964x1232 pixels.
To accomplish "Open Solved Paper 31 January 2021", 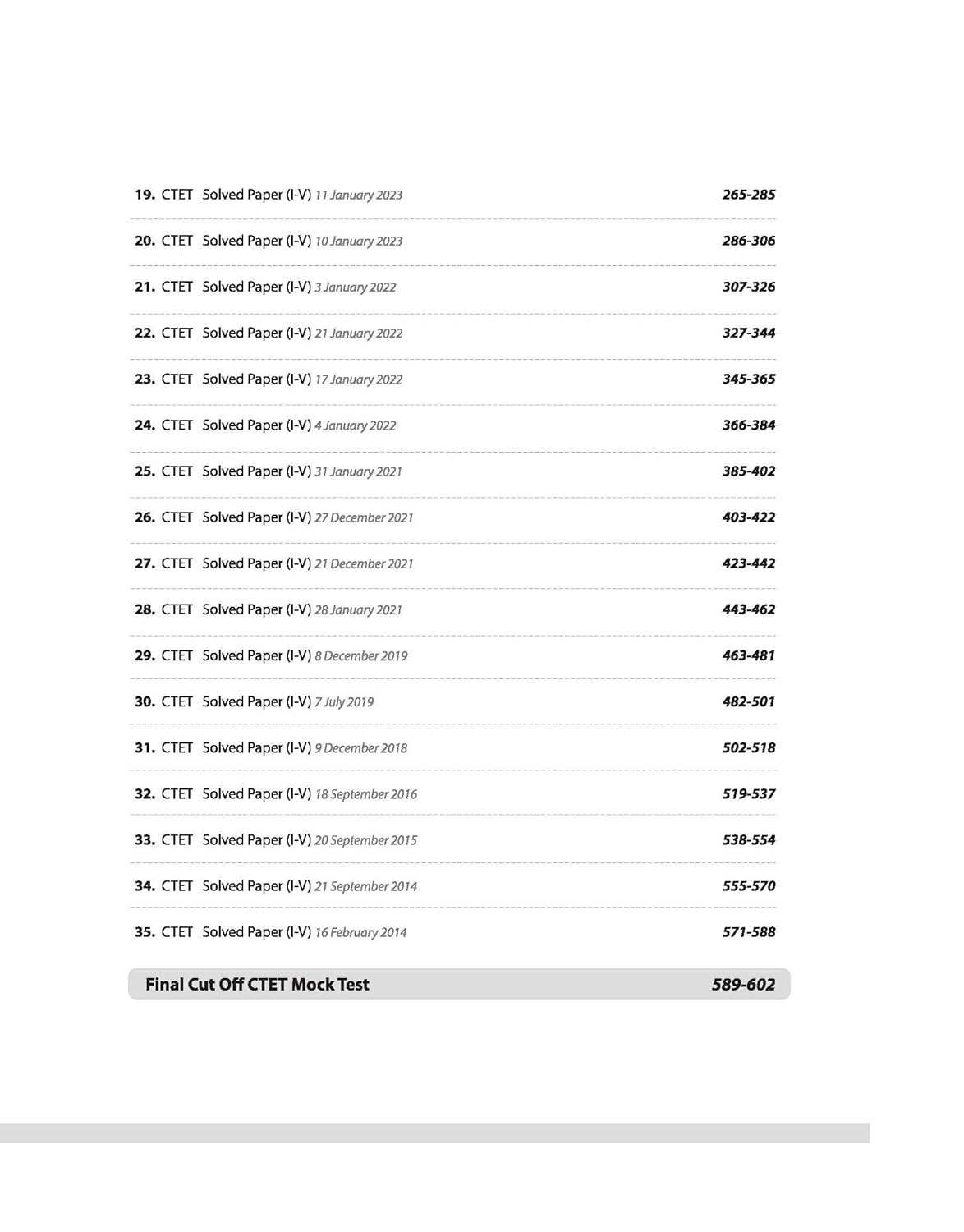I will point(454,471).
